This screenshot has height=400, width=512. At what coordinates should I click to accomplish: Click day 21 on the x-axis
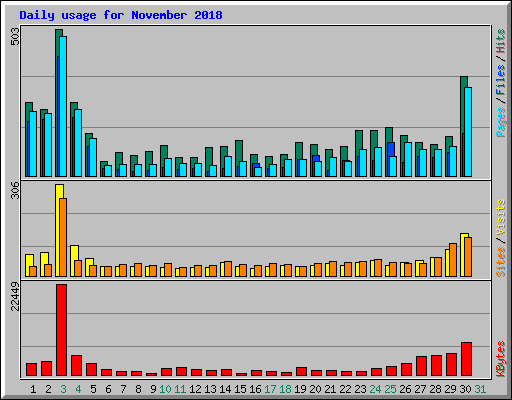(330, 389)
